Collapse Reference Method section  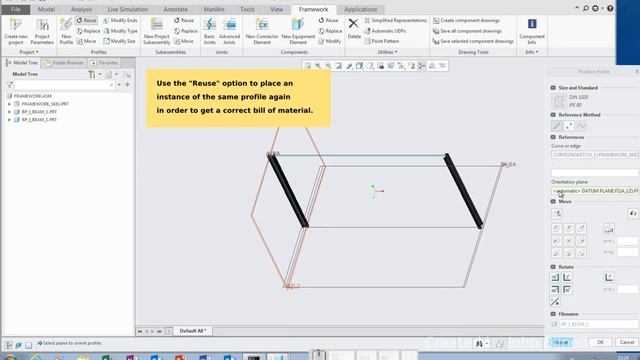tap(553, 115)
